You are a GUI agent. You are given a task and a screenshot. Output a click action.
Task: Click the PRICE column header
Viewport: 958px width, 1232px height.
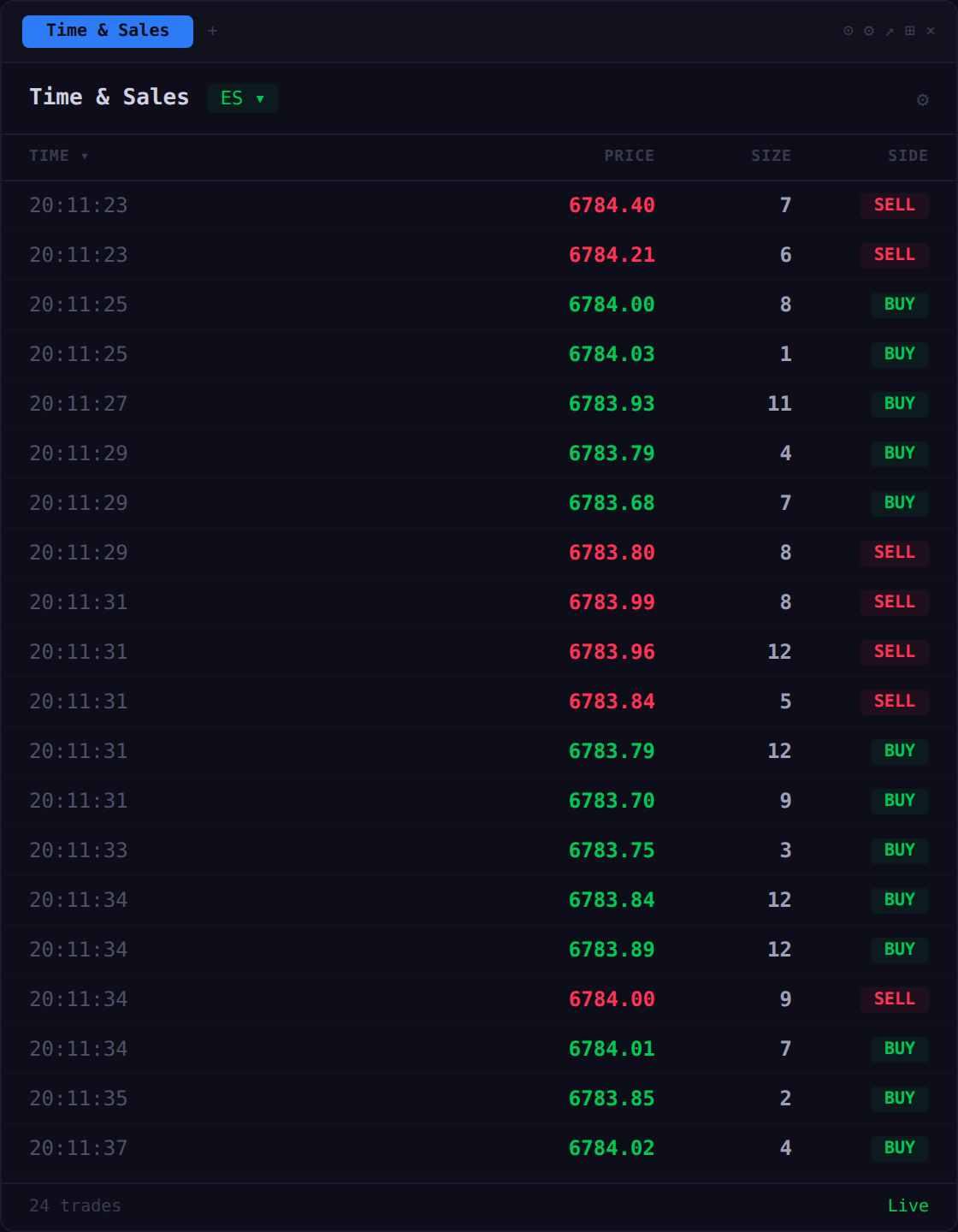[x=629, y=156]
